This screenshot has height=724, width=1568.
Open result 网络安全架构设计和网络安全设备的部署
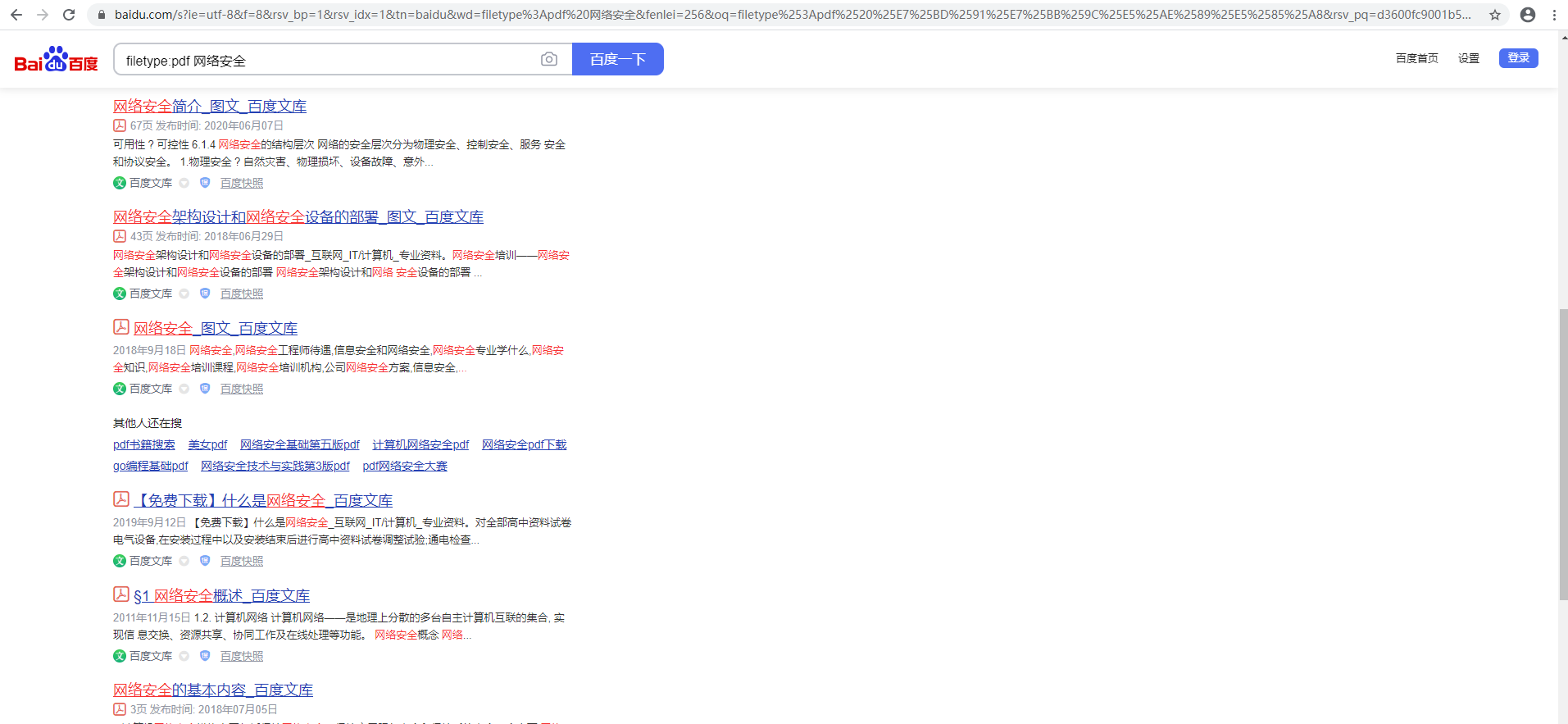[298, 216]
